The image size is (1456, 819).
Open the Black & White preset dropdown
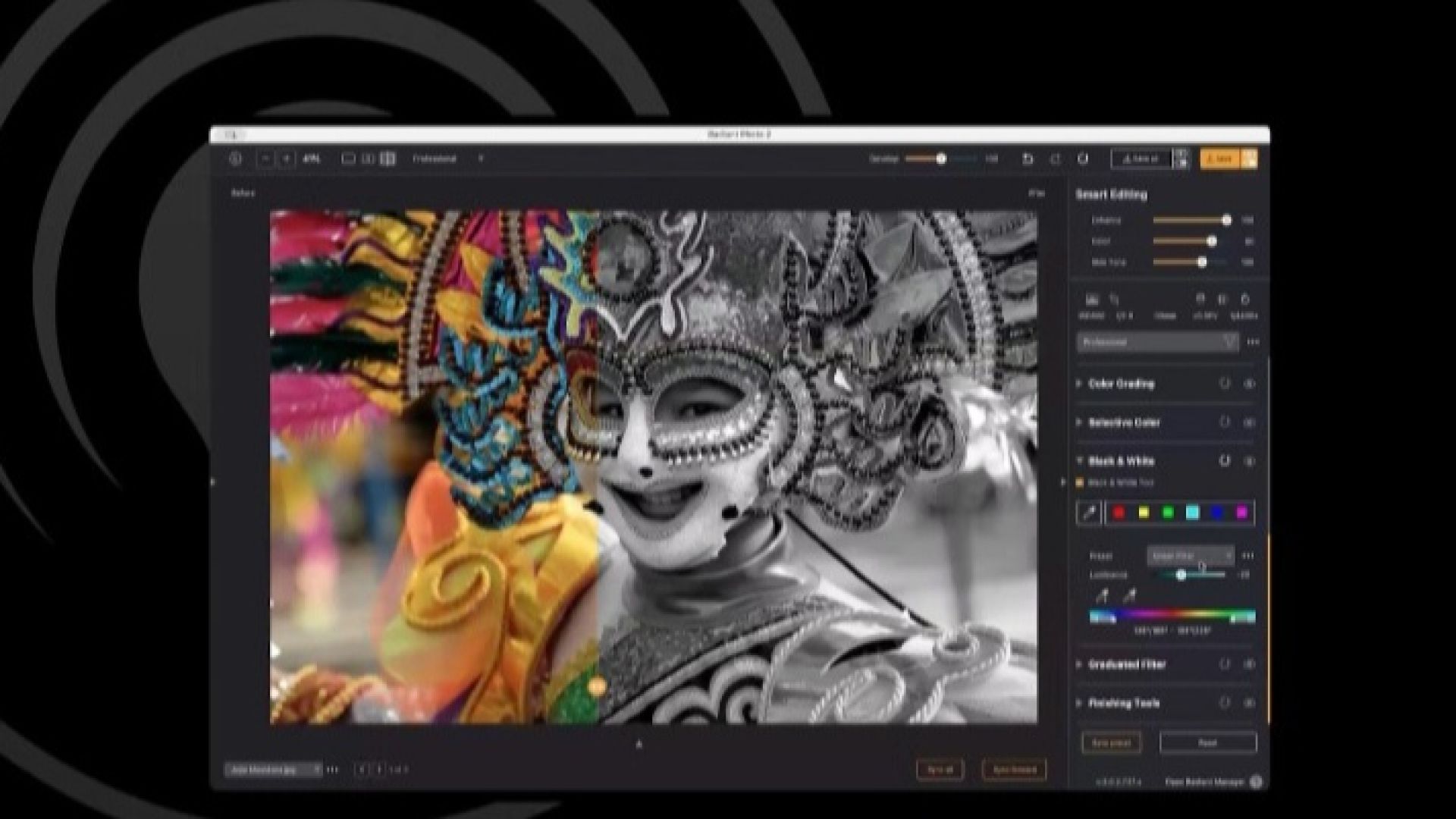pyautogui.click(x=1191, y=556)
